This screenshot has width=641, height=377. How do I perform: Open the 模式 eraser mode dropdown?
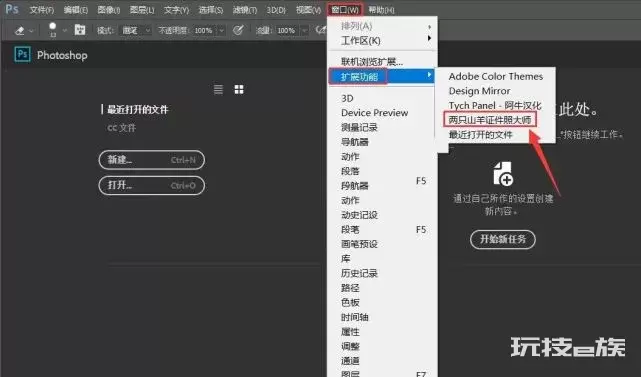pos(136,30)
